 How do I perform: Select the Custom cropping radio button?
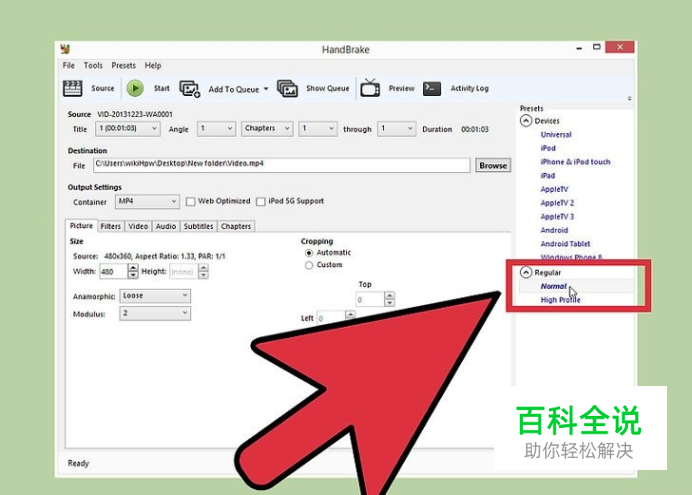[x=309, y=265]
